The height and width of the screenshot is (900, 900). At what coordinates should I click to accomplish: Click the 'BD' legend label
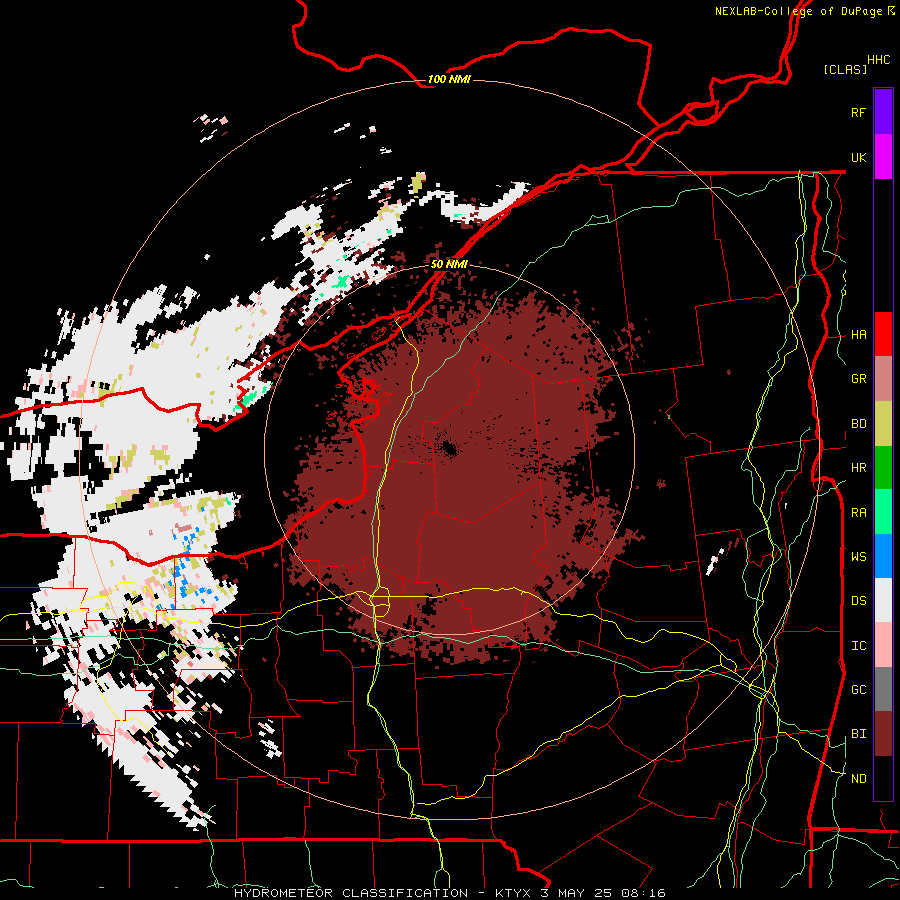pos(859,424)
